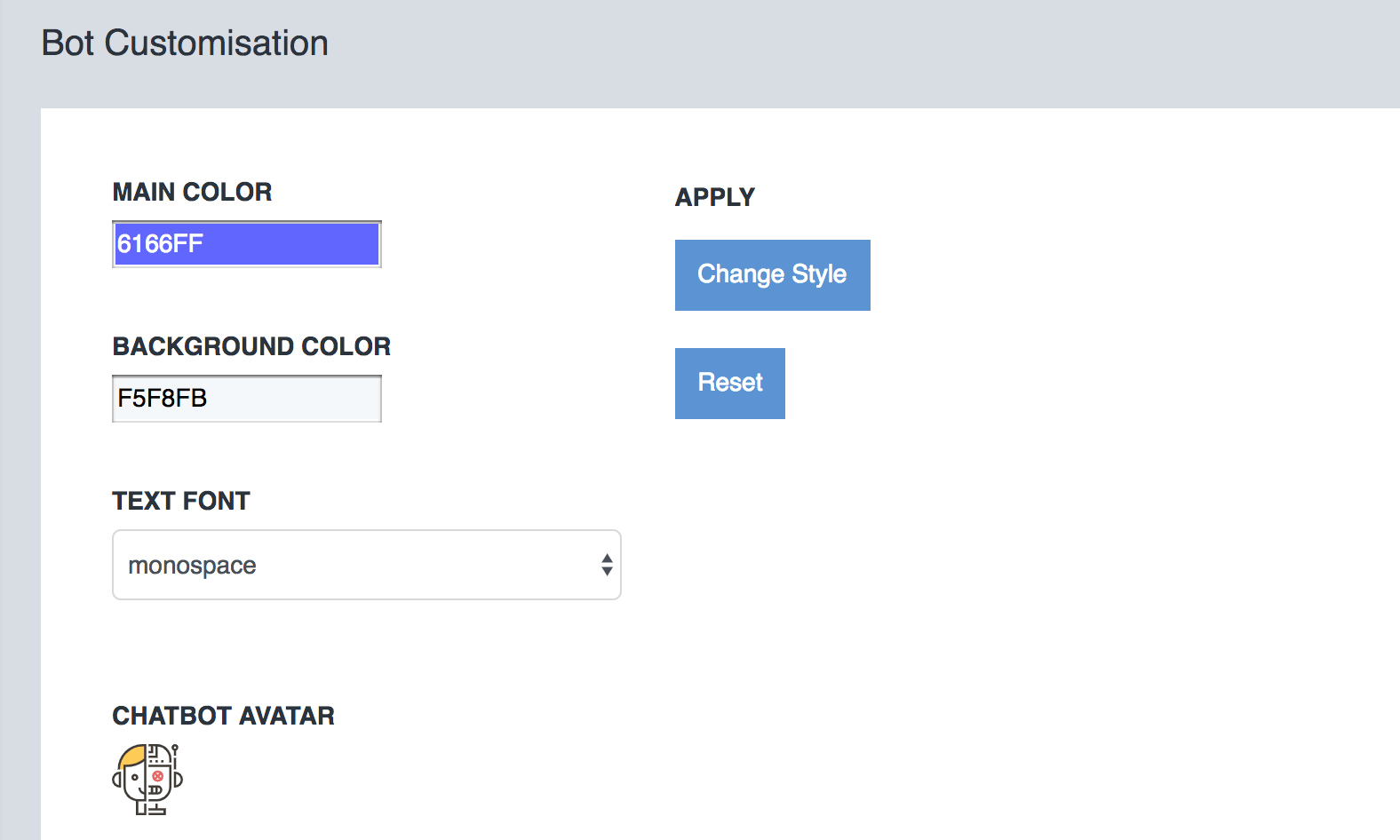This screenshot has width=1400, height=840.
Task: Click the BACKGROUND COLOR label
Action: 251,346
